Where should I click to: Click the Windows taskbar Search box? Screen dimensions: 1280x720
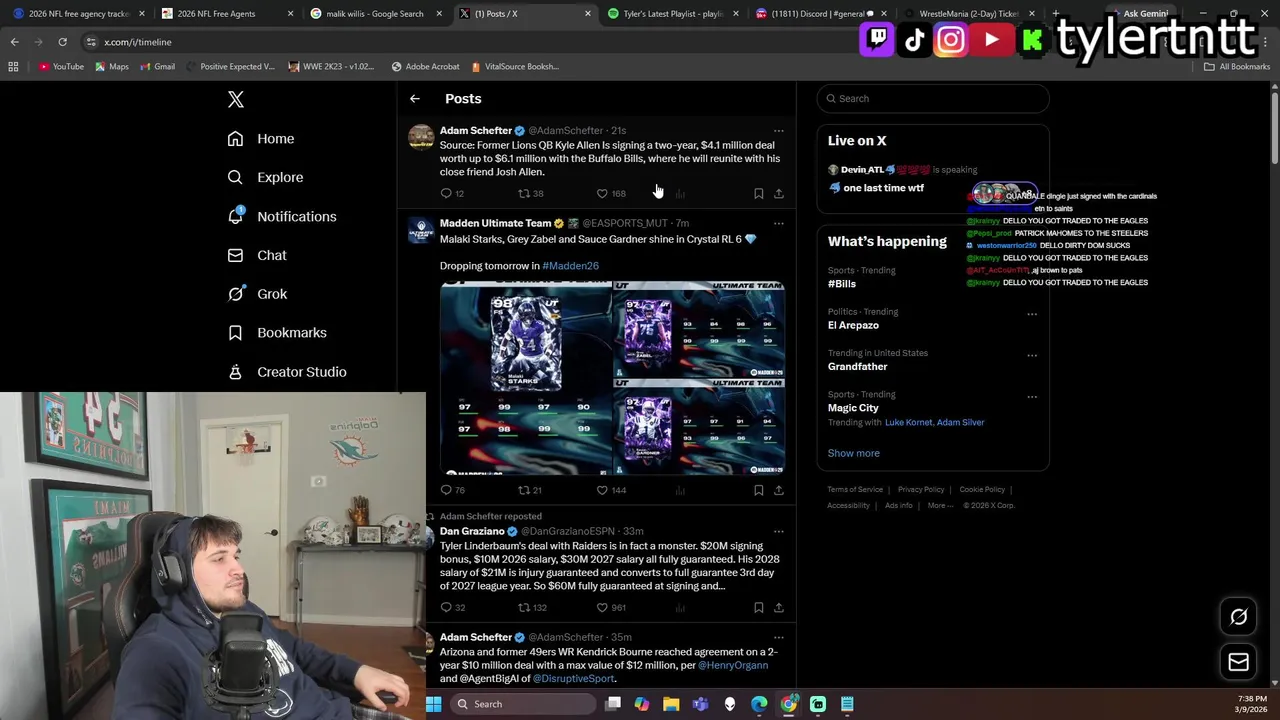coord(521,704)
